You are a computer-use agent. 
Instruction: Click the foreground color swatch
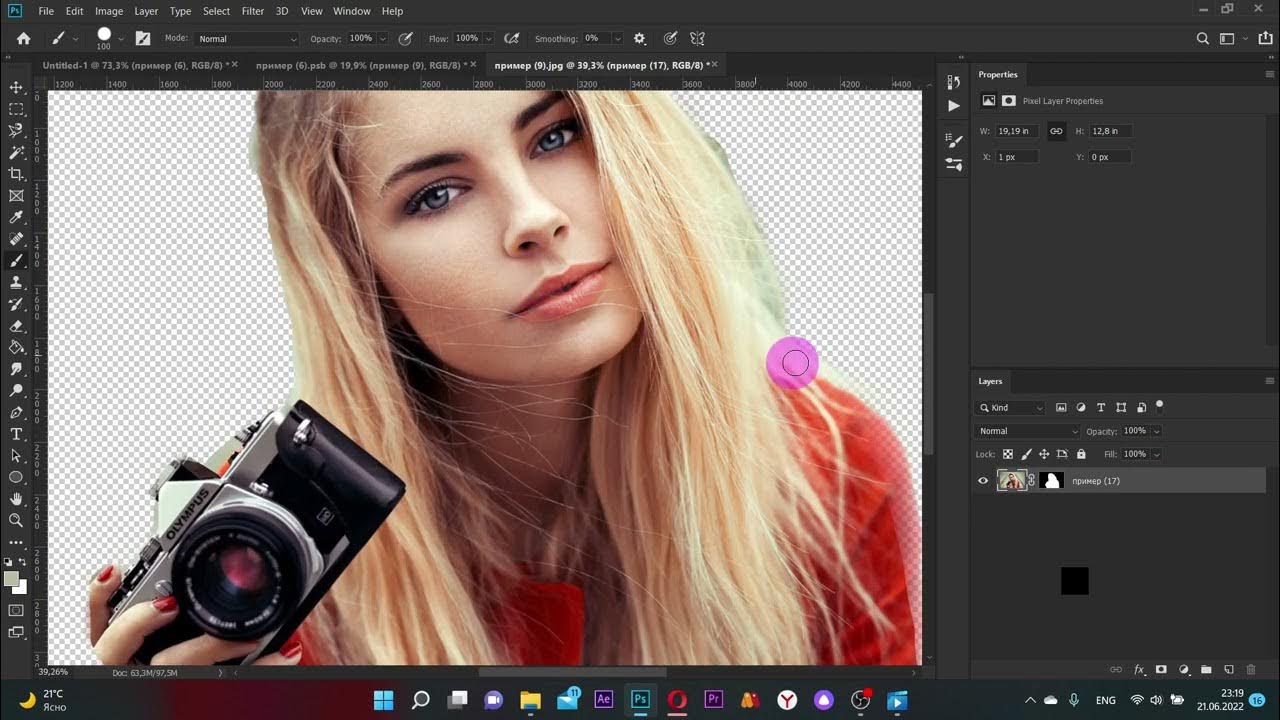click(x=11, y=579)
